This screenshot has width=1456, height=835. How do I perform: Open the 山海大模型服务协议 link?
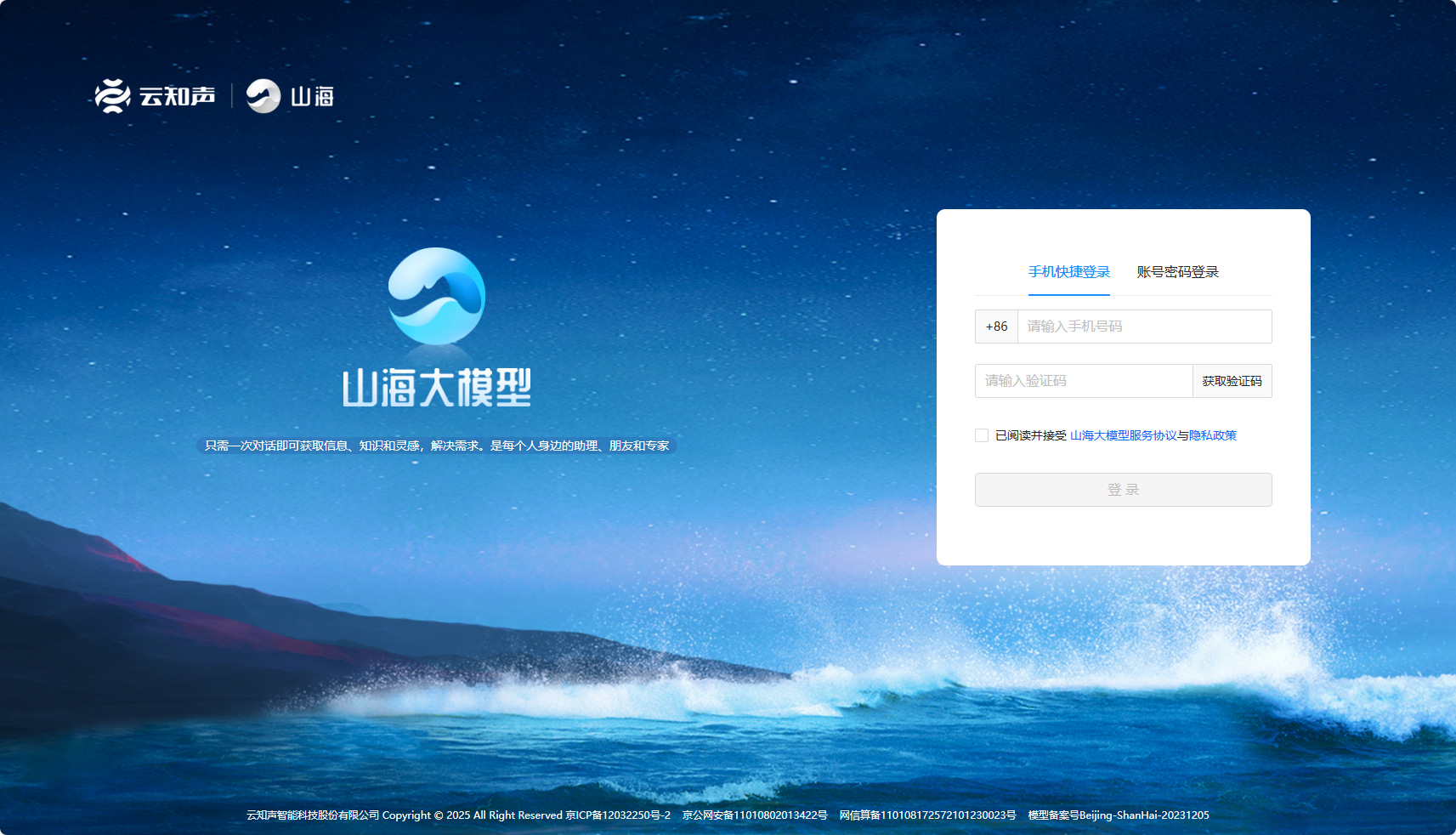(x=1123, y=435)
